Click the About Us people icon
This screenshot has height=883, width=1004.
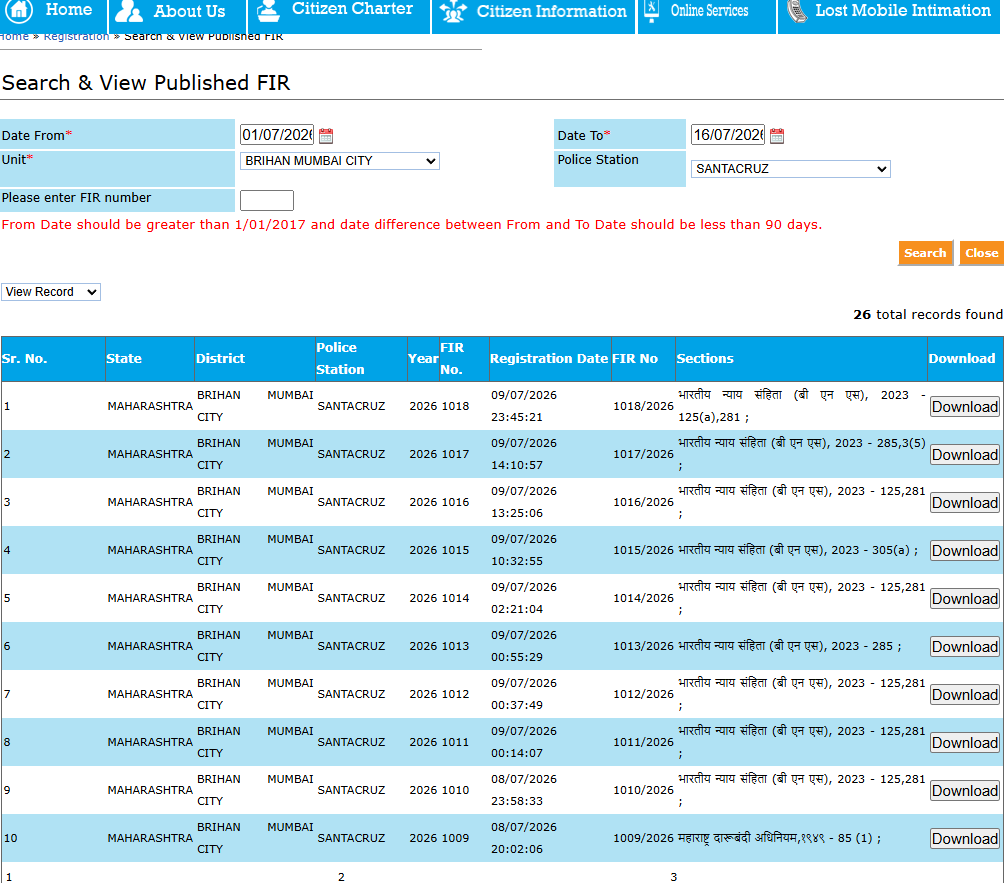pos(129,11)
